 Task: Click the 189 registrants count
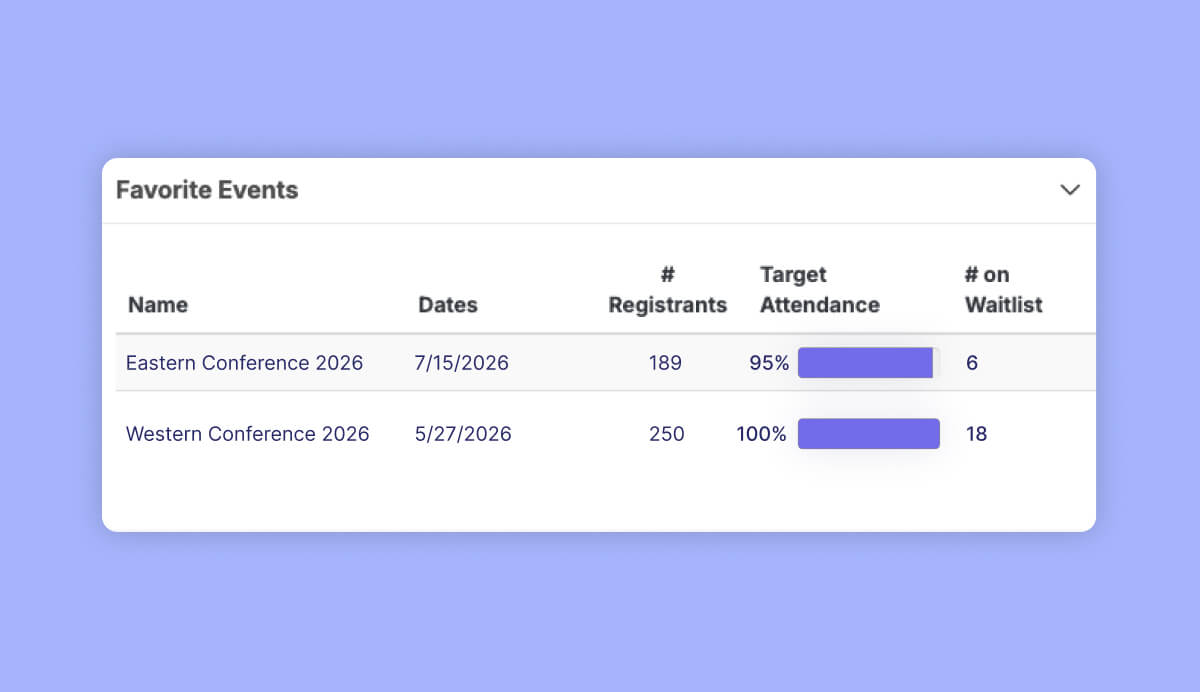(x=665, y=363)
